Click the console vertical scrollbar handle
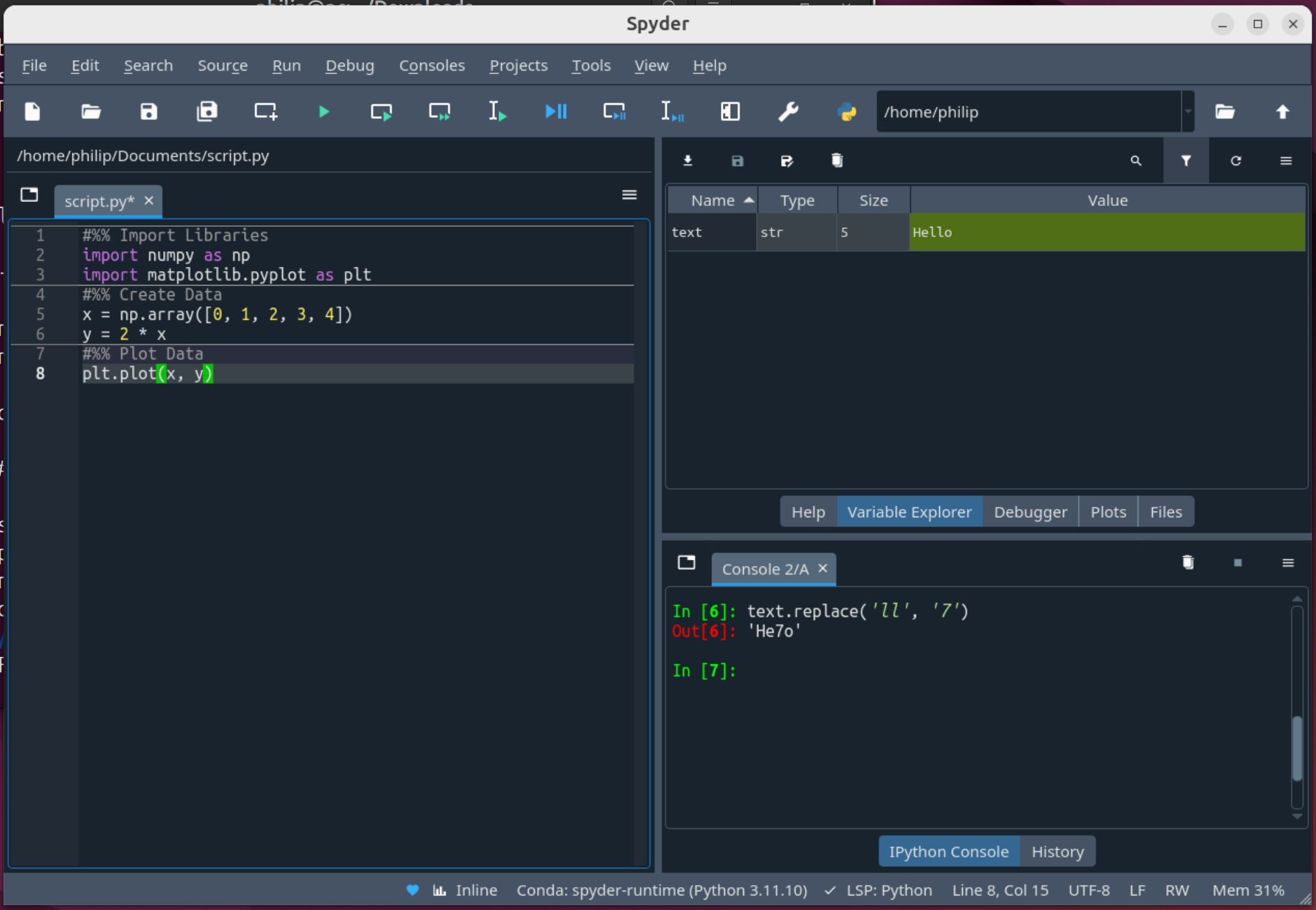Screen dimensions: 1316x910 (1297, 749)
